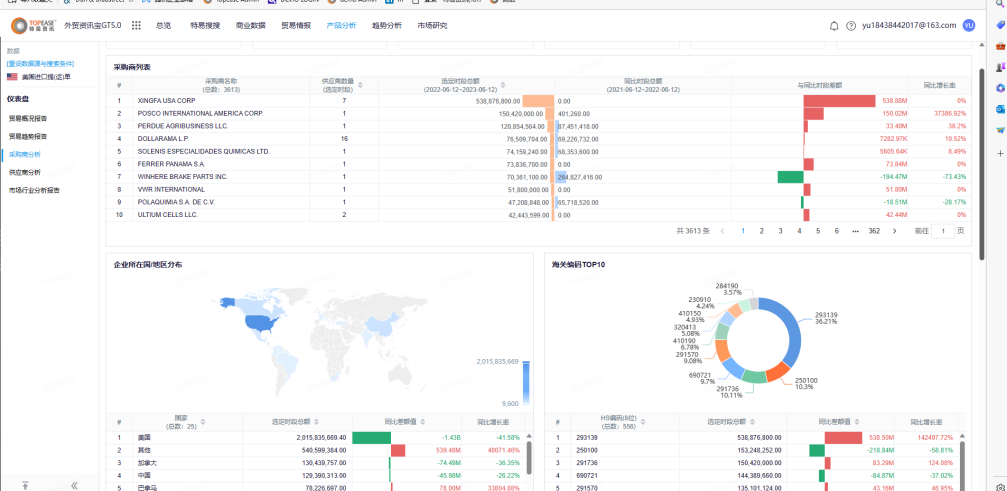Sort the 国家 column in country table
This screenshot has height=491, width=1007.
point(203,422)
